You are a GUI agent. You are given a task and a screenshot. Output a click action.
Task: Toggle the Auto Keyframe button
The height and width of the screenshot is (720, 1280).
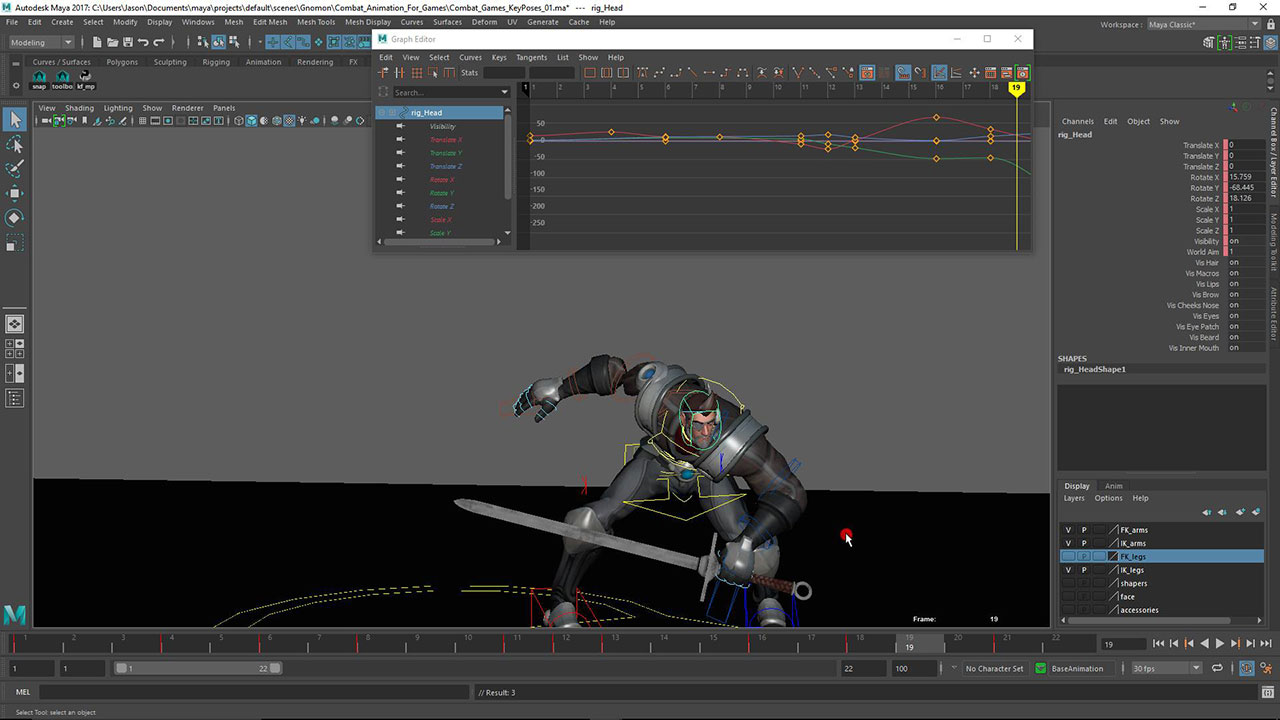tap(1247, 668)
